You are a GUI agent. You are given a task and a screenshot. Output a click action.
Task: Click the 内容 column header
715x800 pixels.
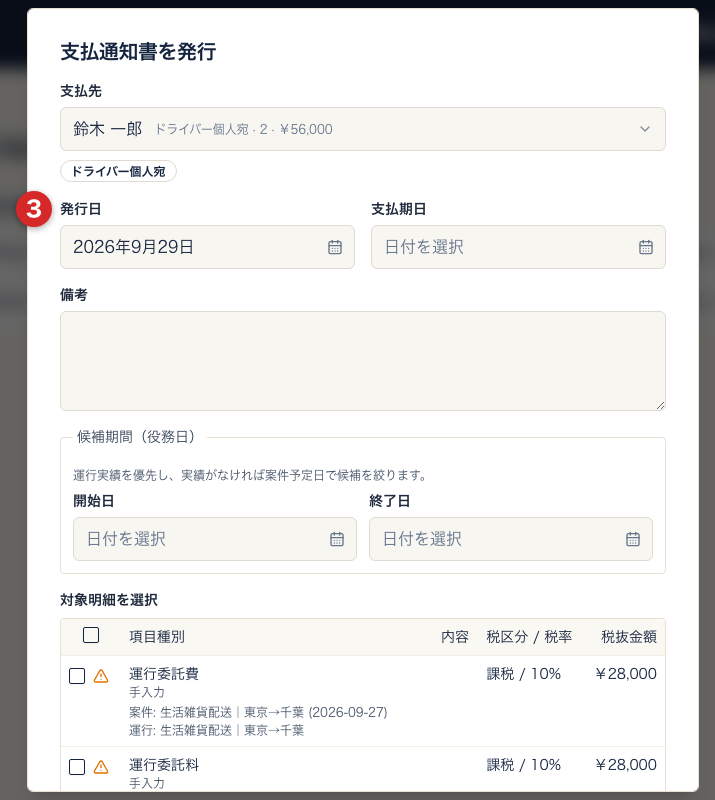pos(455,637)
